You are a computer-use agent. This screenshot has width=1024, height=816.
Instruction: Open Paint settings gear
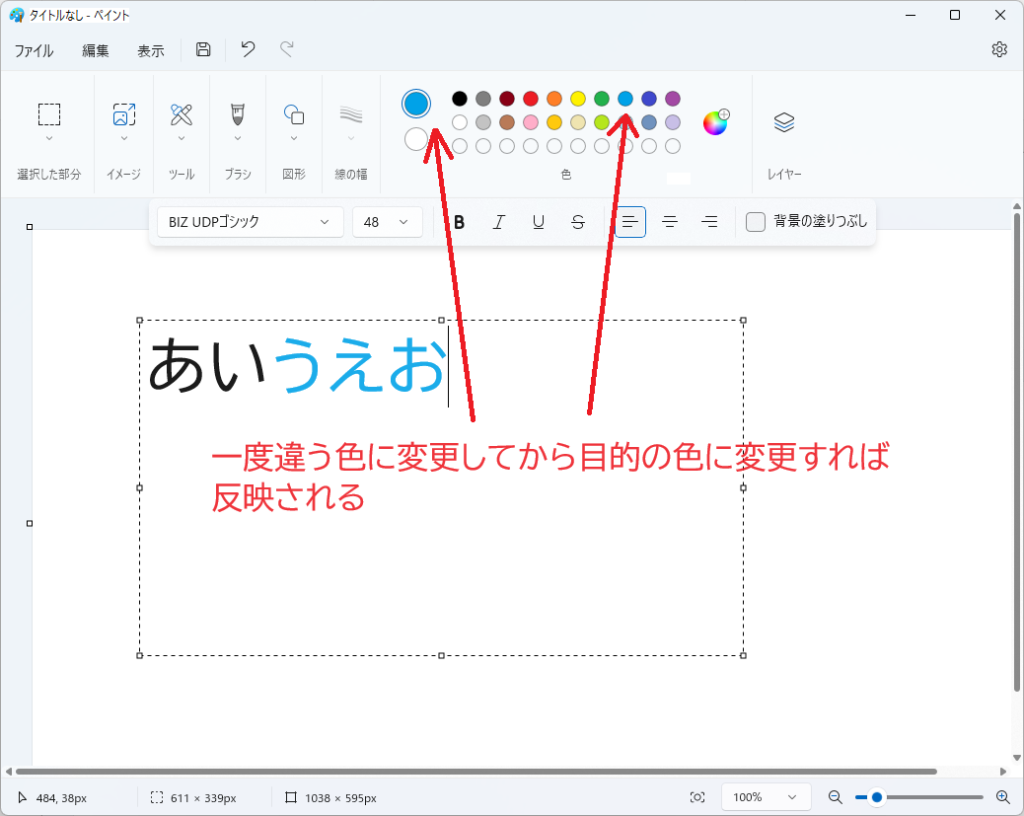999,50
